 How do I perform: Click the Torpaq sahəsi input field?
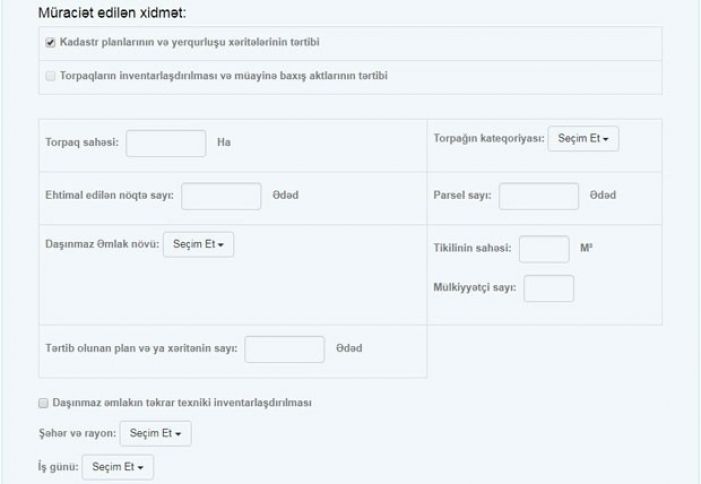click(166, 144)
